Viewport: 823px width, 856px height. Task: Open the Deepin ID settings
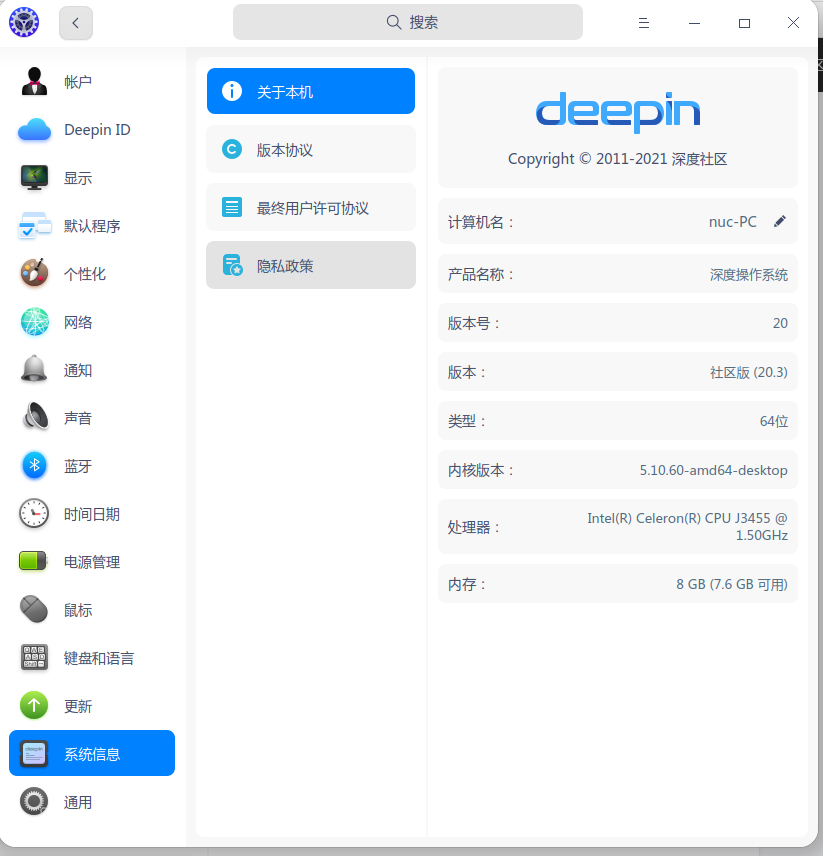tap(96, 129)
